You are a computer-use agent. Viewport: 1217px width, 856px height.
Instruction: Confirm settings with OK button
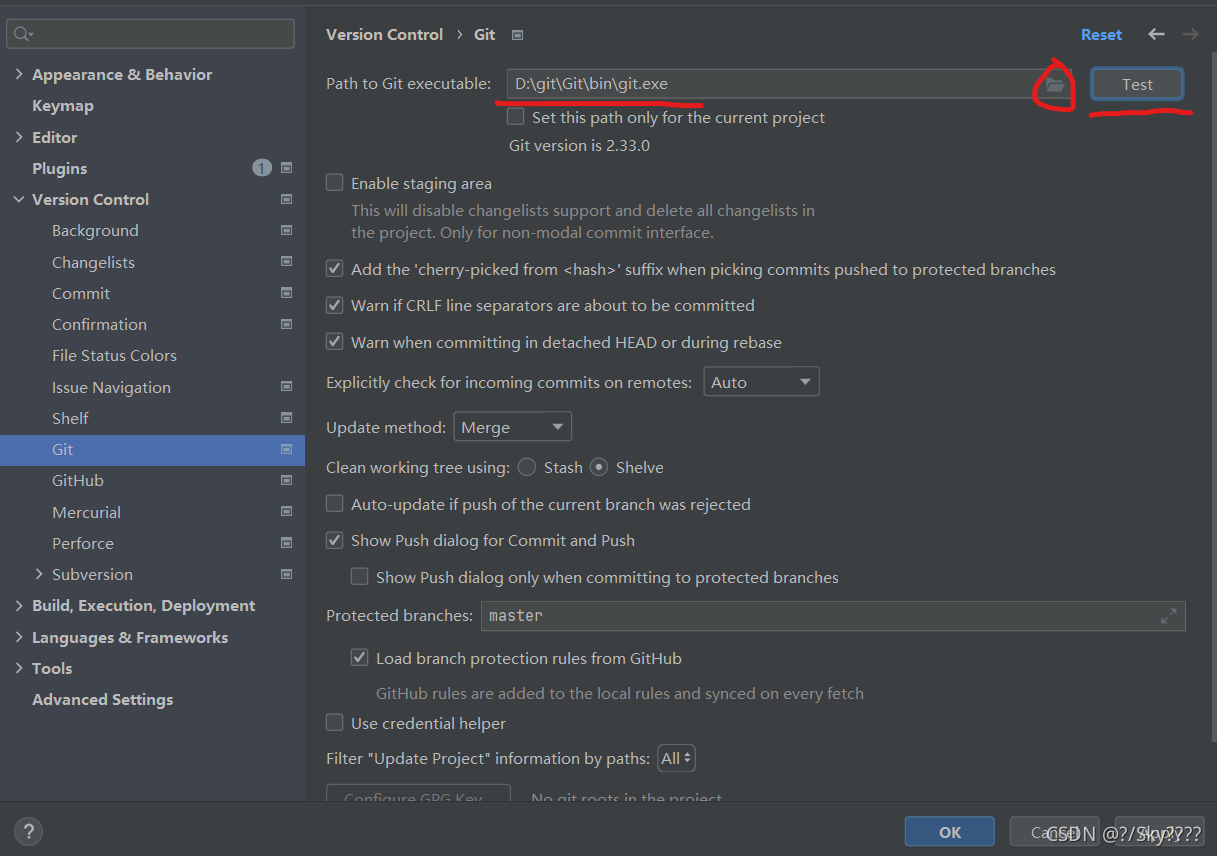pos(950,831)
